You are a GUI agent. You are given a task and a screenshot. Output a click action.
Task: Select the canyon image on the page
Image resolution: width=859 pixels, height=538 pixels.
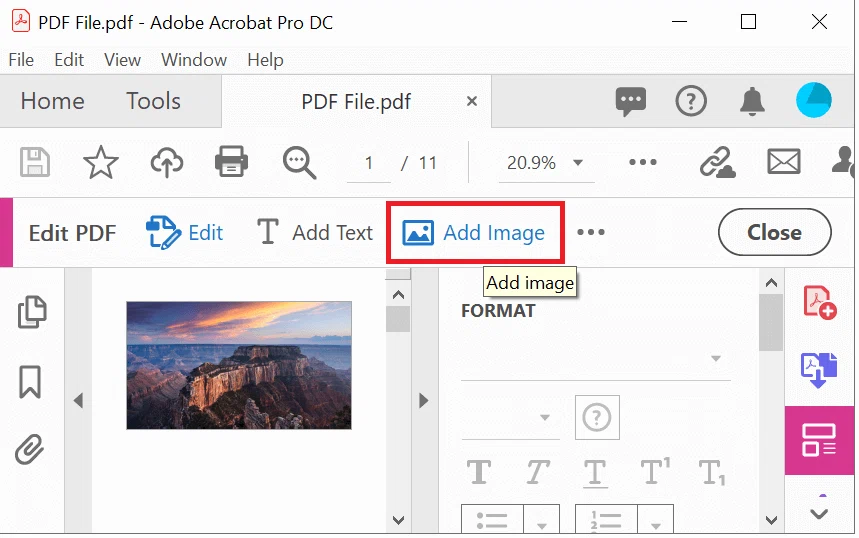pos(239,365)
